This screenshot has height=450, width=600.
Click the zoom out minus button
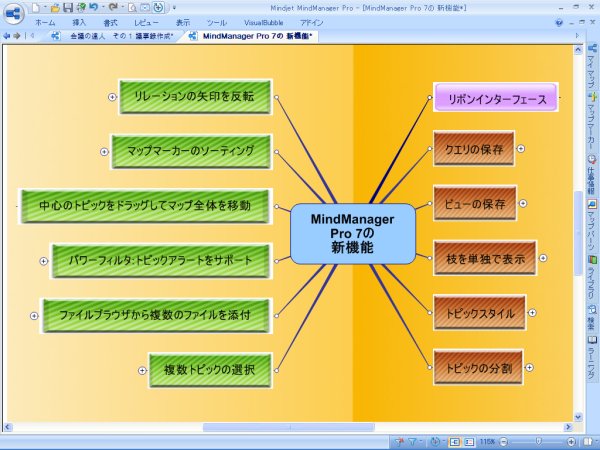click(x=504, y=442)
